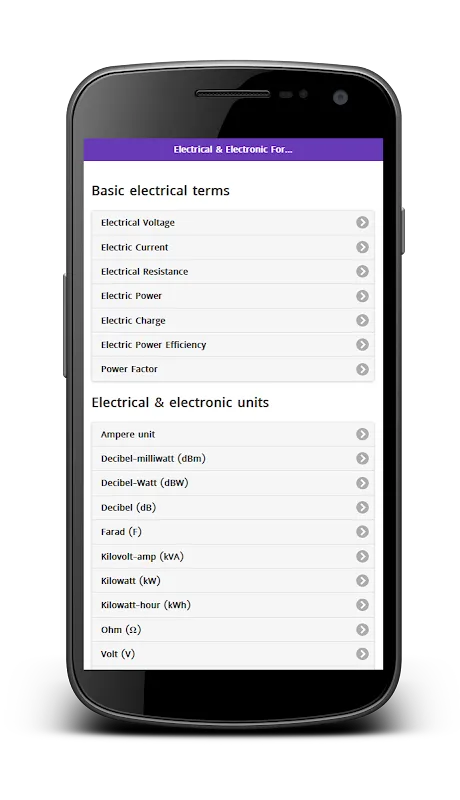Tap chevron icon for Electrical Resistance
The image size is (460, 800).
pos(362,271)
